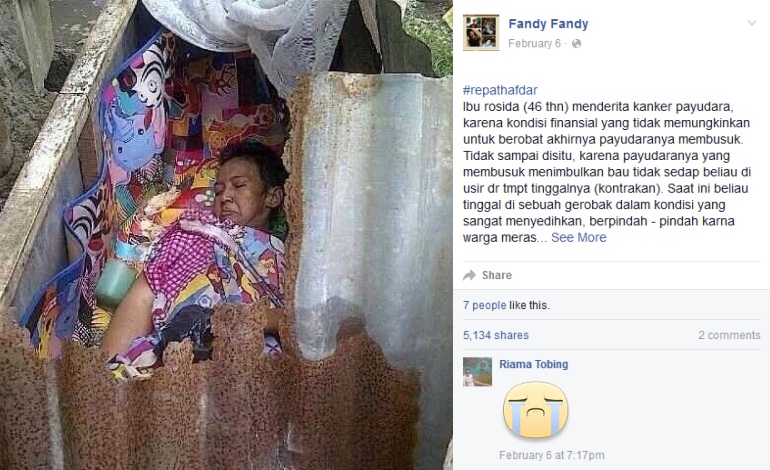Open the #repathafdar hashtag

coord(500,90)
